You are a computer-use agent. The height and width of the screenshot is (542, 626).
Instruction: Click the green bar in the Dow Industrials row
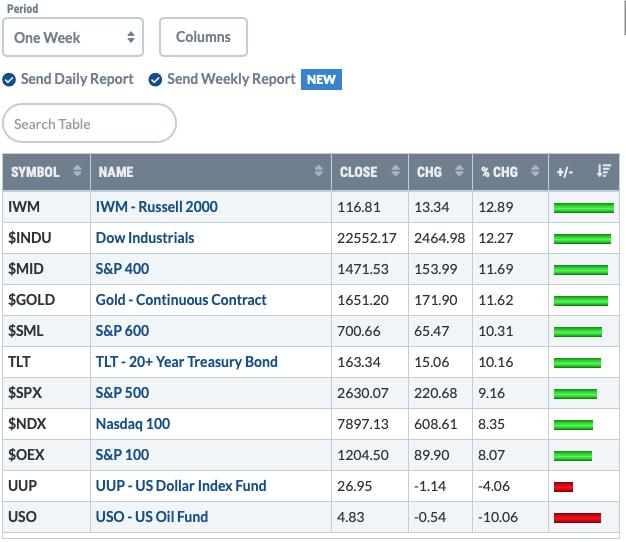[582, 239]
